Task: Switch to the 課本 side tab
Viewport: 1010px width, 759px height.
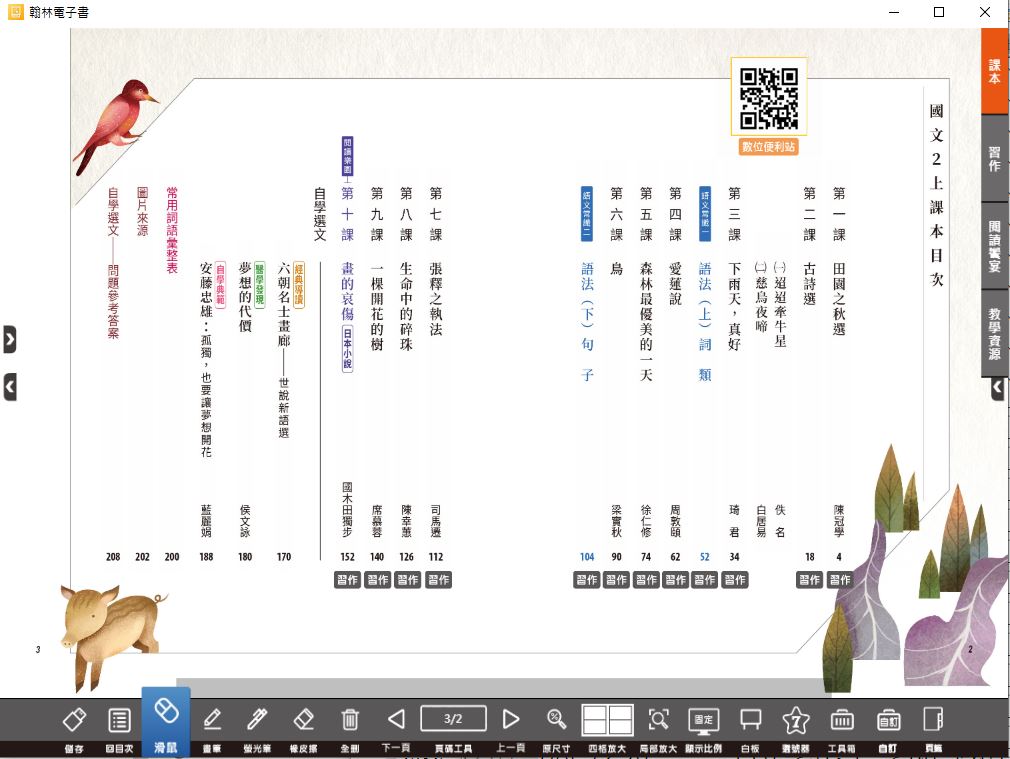Action: [995, 72]
